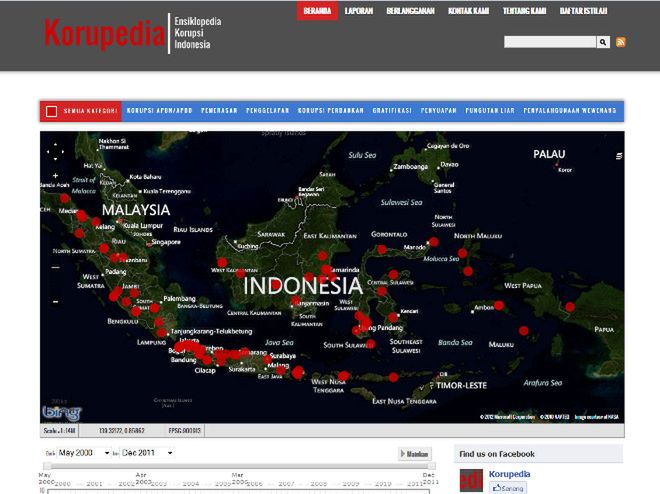Click the red marker near Kendari
Viewport: 660px width, 494px height.
[x=393, y=317]
